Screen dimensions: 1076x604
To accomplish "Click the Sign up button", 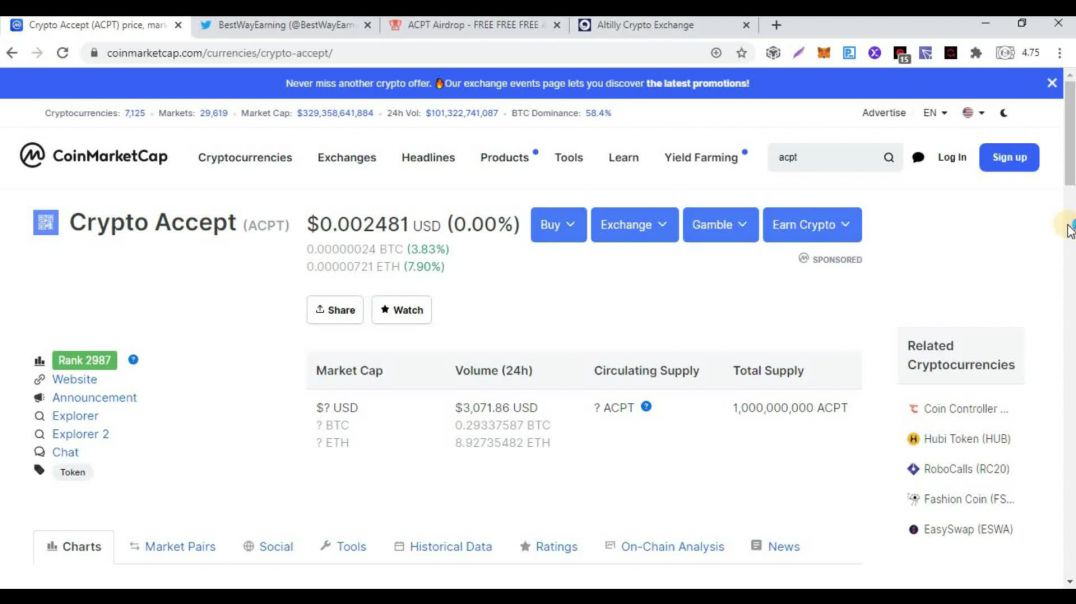I will pos(1009,157).
